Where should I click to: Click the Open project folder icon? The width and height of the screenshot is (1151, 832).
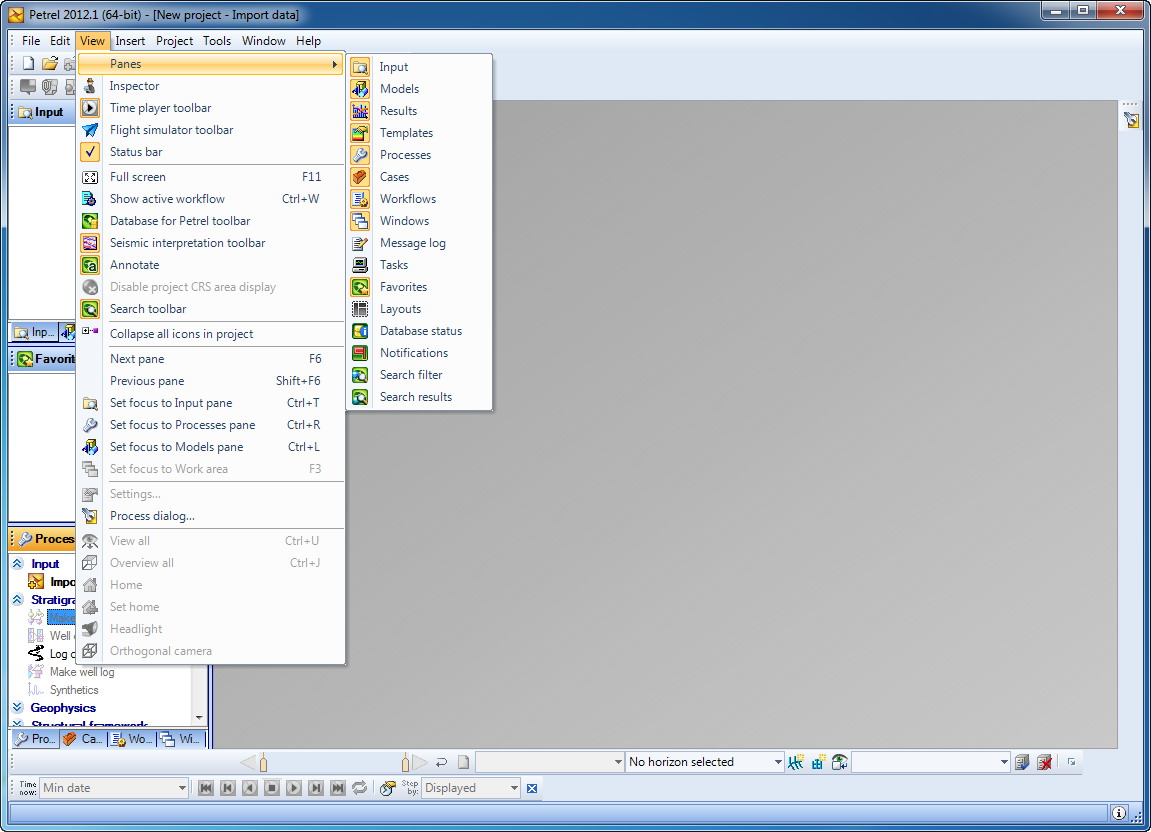coord(49,64)
